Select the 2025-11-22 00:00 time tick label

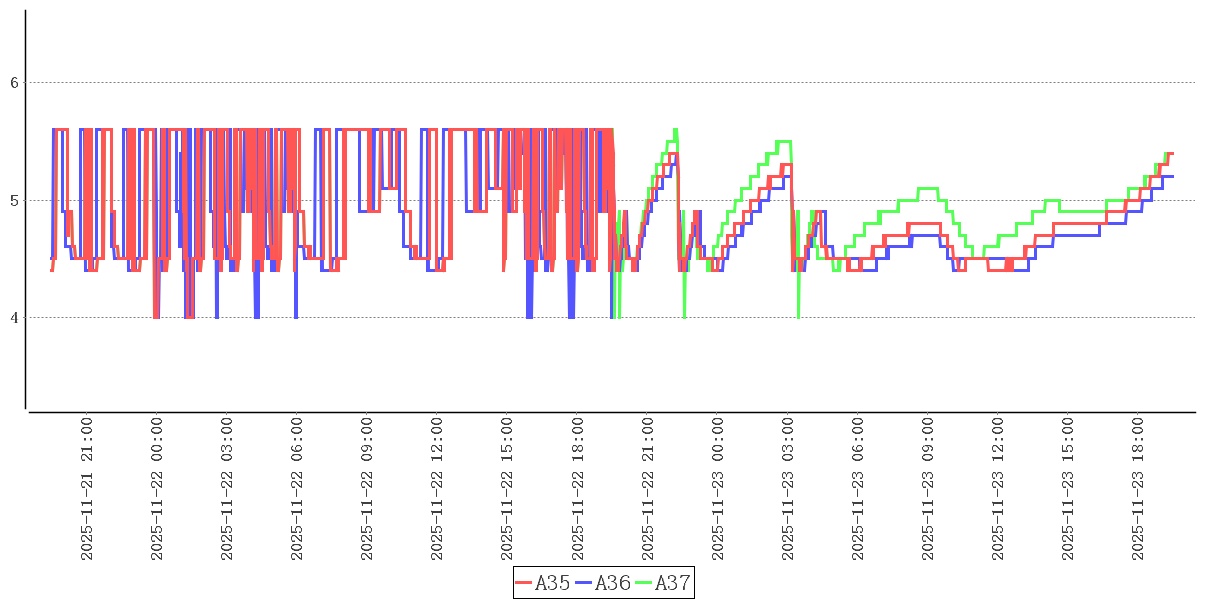tap(157, 489)
